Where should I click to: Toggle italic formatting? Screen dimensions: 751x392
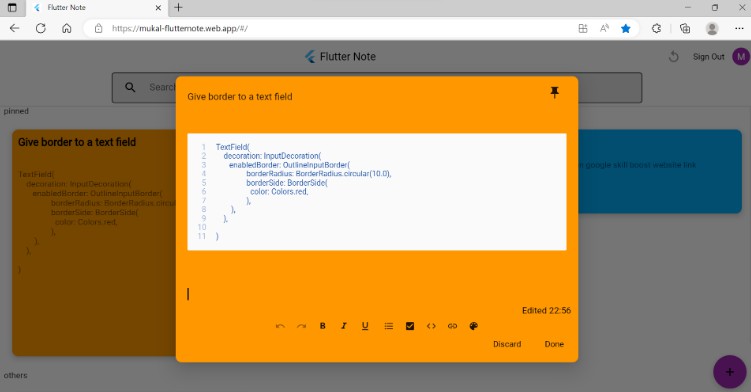(x=343, y=326)
